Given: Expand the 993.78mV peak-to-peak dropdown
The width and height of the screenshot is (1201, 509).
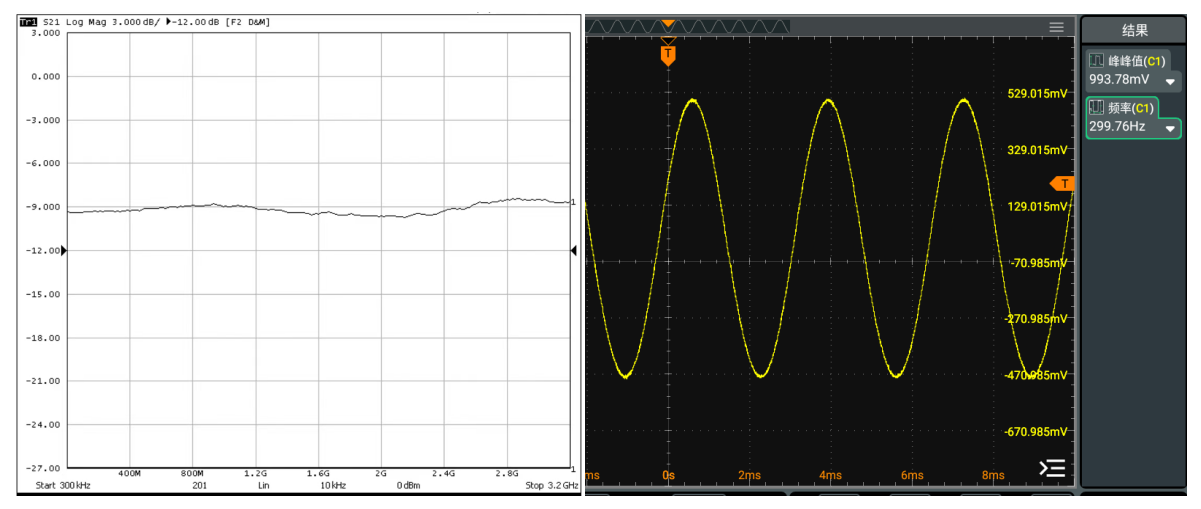Looking at the screenshot, I should click(x=1169, y=82).
